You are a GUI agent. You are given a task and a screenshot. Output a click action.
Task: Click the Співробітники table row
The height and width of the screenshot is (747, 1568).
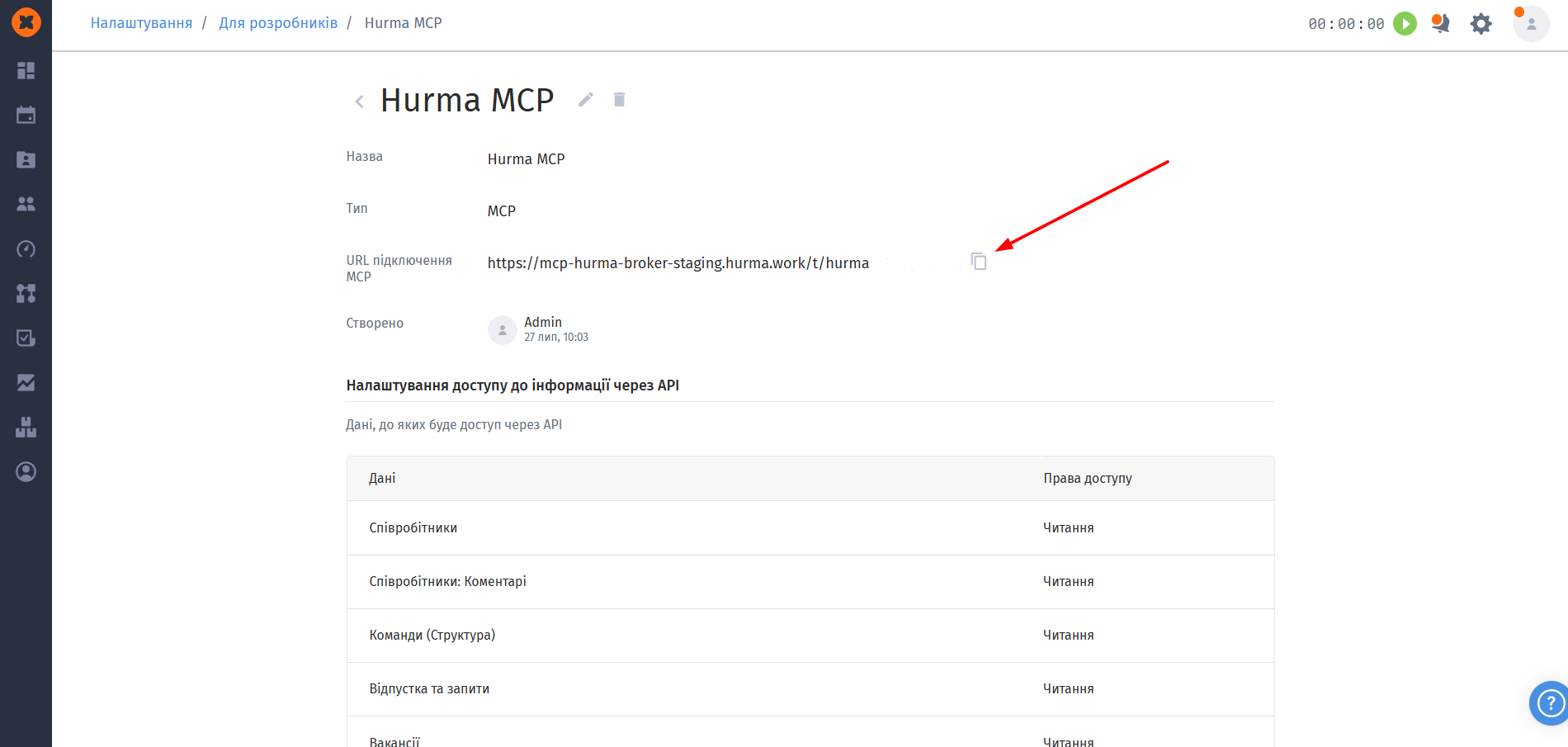810,528
